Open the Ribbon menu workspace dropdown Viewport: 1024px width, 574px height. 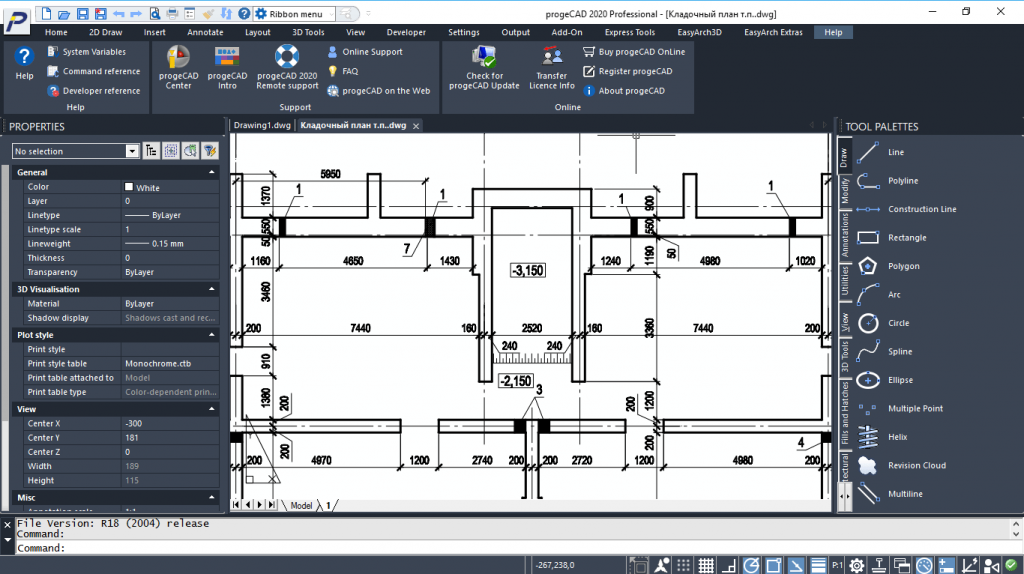[x=295, y=14]
